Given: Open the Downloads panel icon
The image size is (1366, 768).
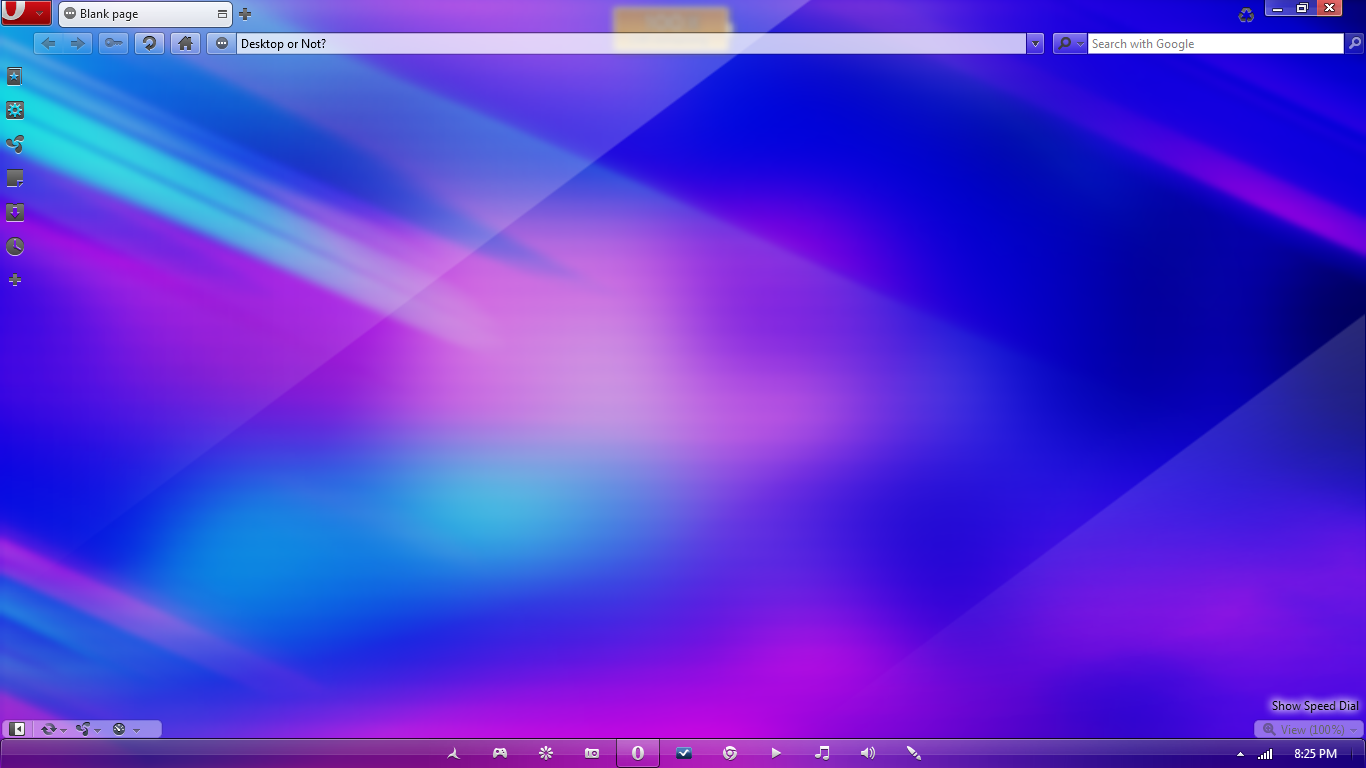Looking at the screenshot, I should tap(14, 212).
